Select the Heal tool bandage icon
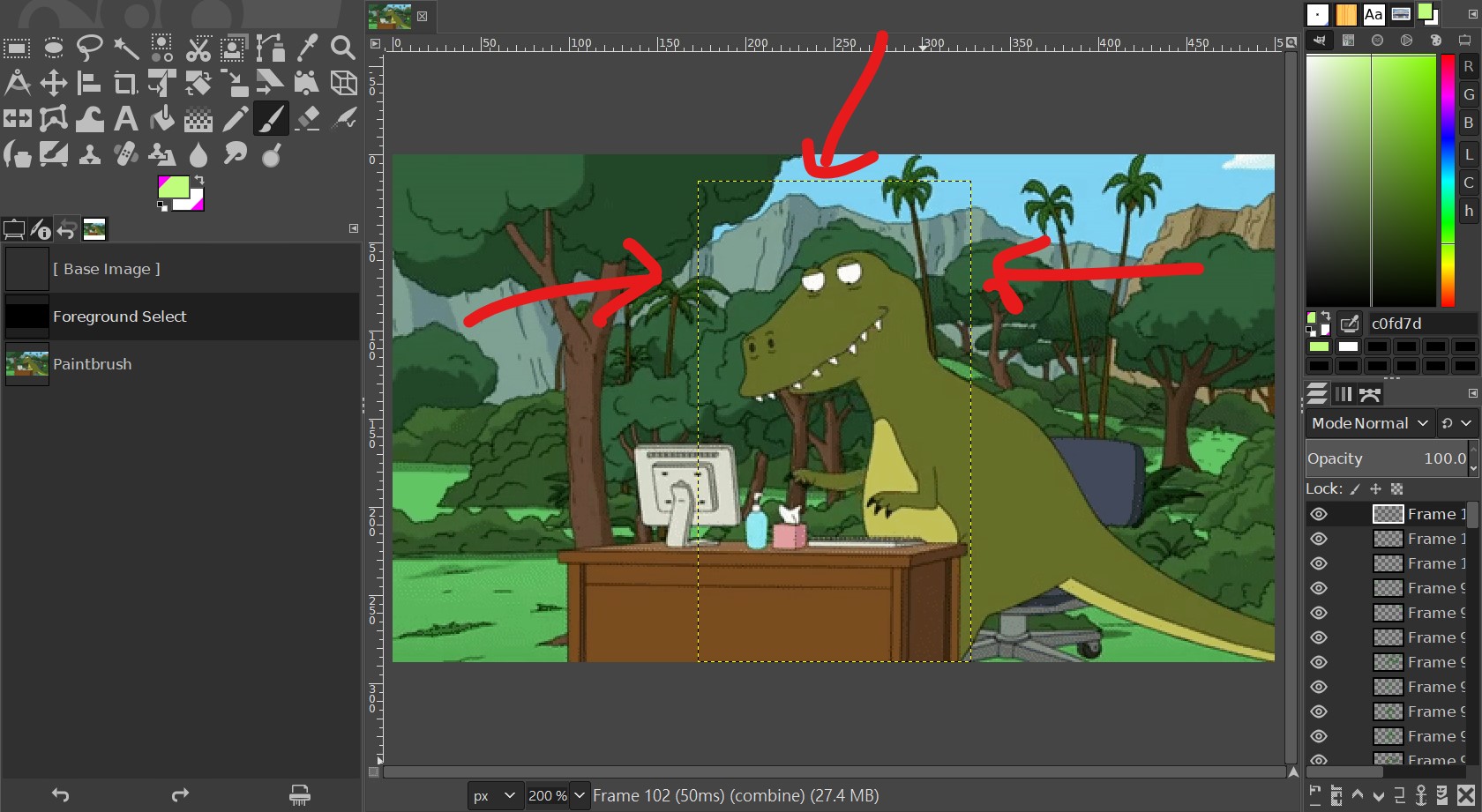1482x812 pixels. coord(126,155)
